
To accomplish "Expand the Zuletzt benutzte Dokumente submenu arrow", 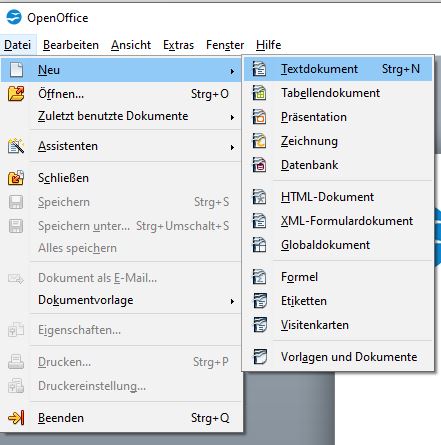I will 232,117.
